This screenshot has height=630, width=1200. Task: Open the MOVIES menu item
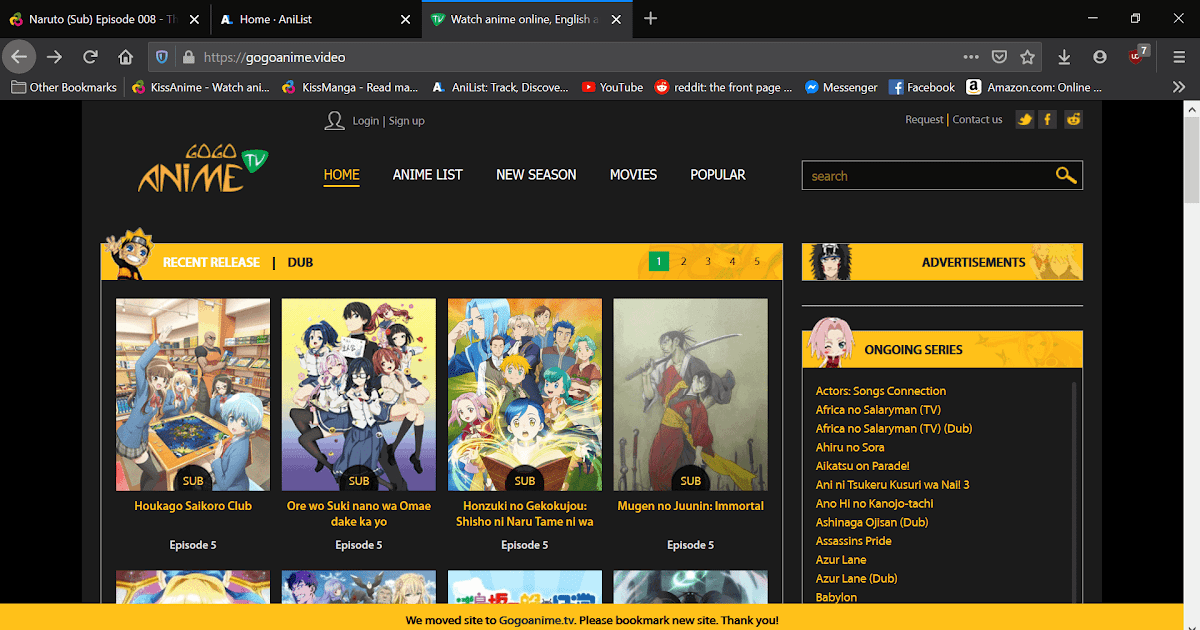[x=633, y=174]
